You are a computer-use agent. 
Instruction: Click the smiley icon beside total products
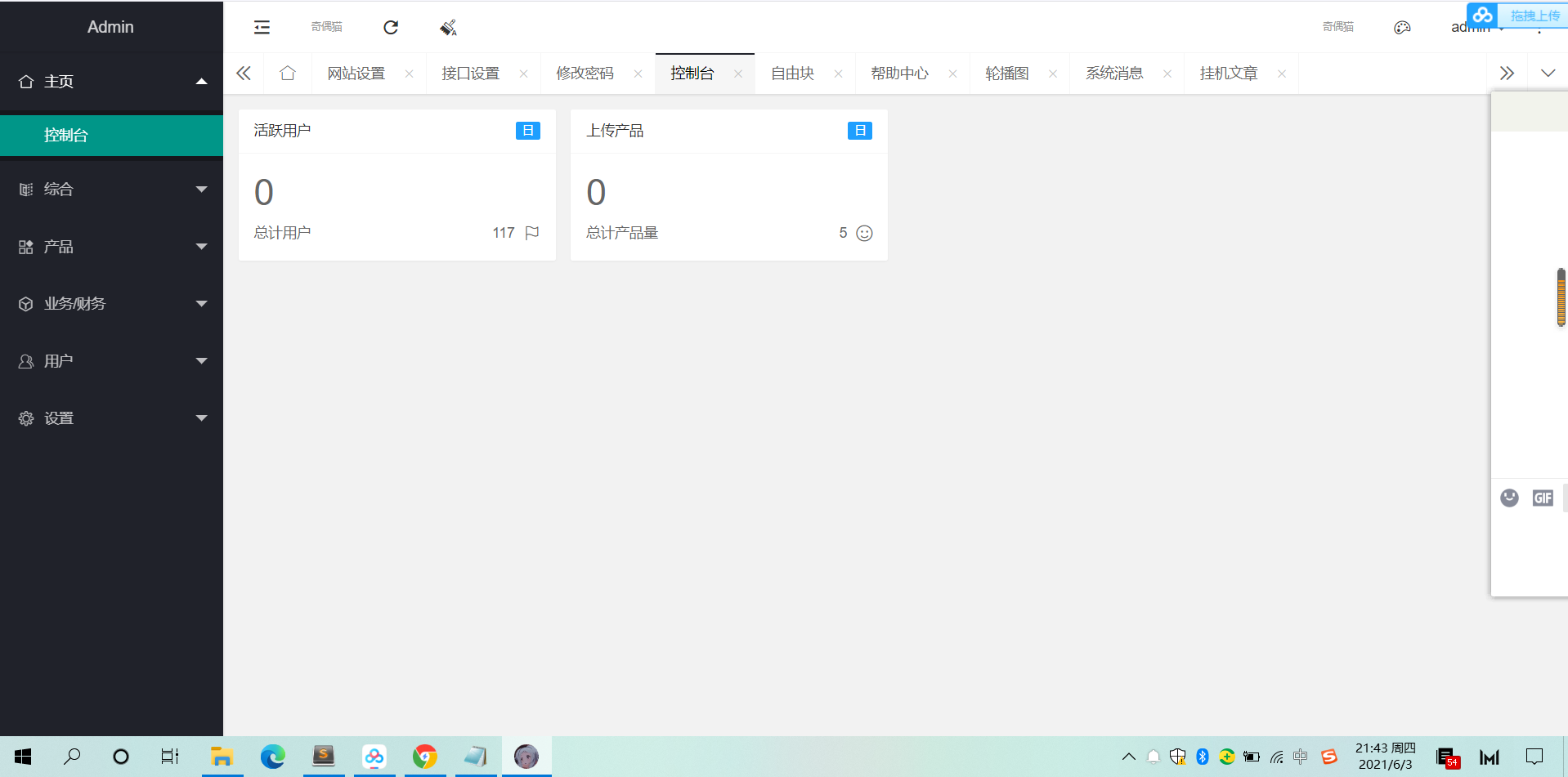tap(864, 233)
